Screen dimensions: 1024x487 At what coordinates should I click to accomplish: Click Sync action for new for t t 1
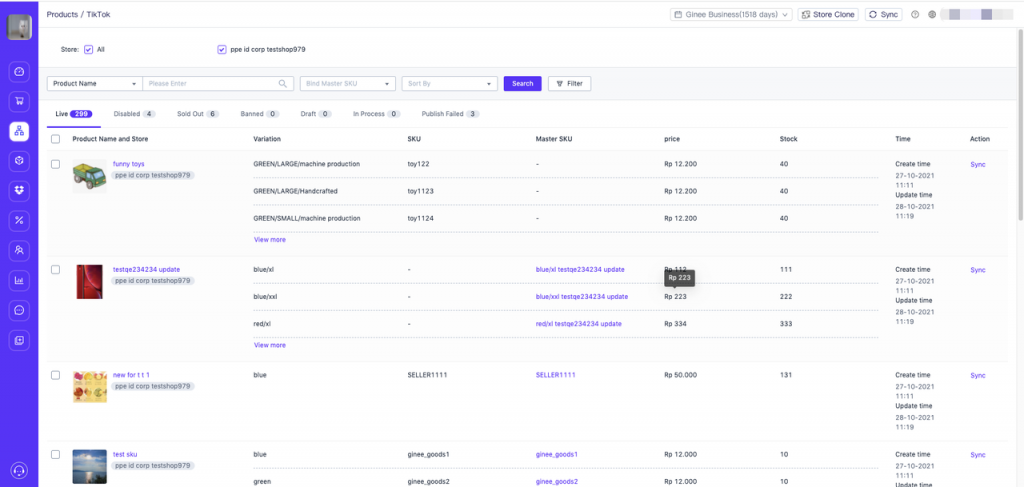point(978,375)
